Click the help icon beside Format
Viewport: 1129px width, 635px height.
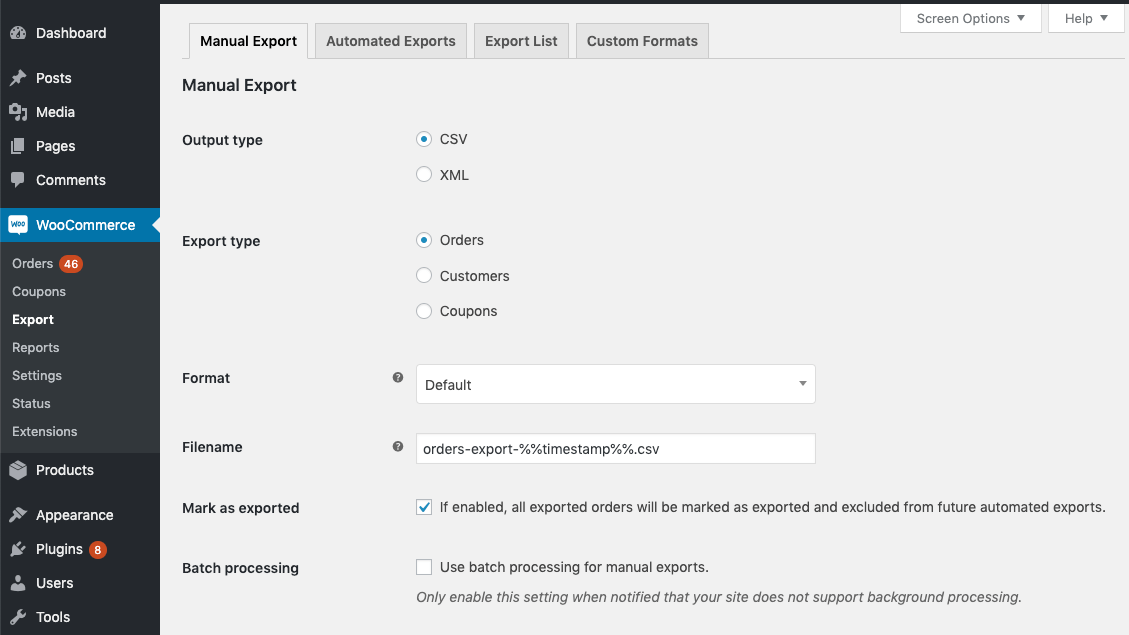point(398,378)
